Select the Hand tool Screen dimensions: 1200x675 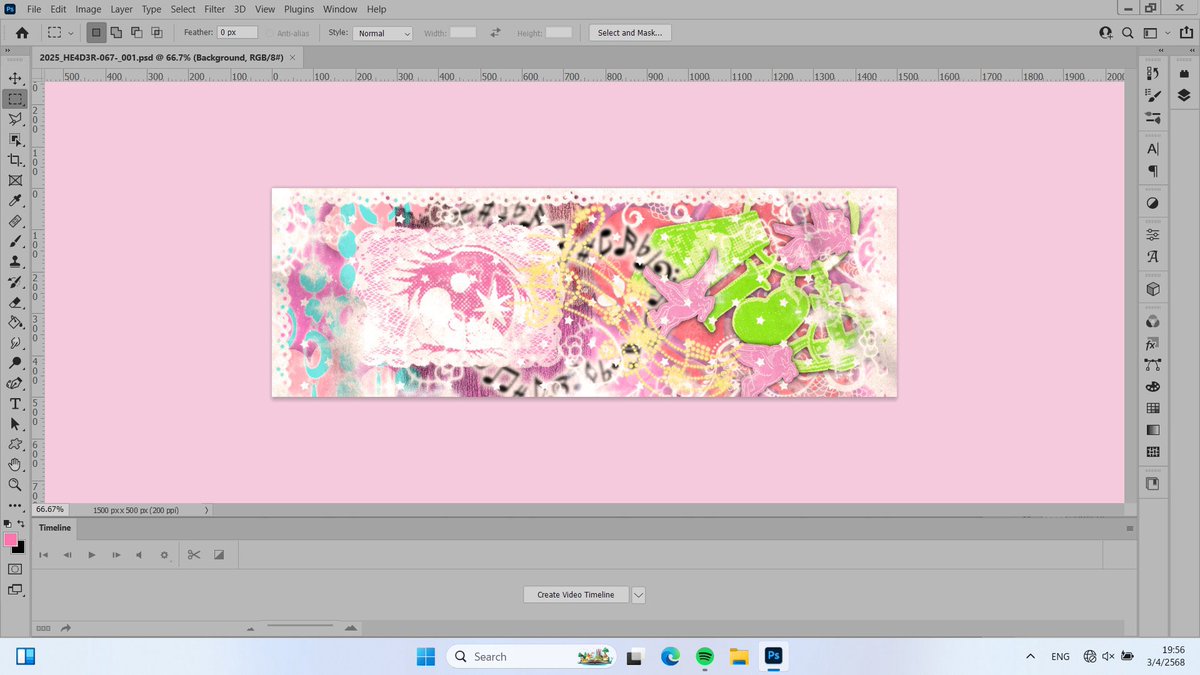[16, 465]
